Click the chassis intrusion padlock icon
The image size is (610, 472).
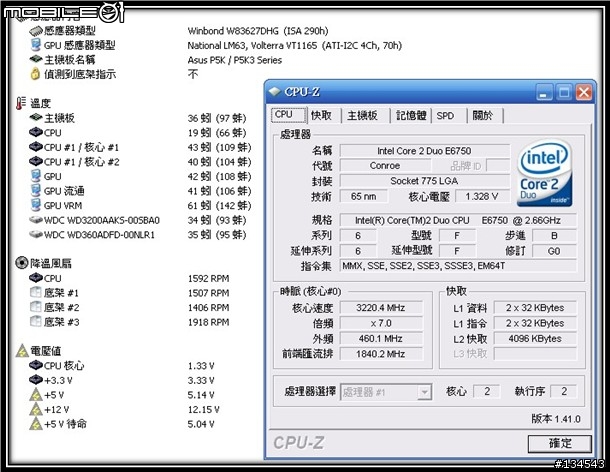click(35, 74)
